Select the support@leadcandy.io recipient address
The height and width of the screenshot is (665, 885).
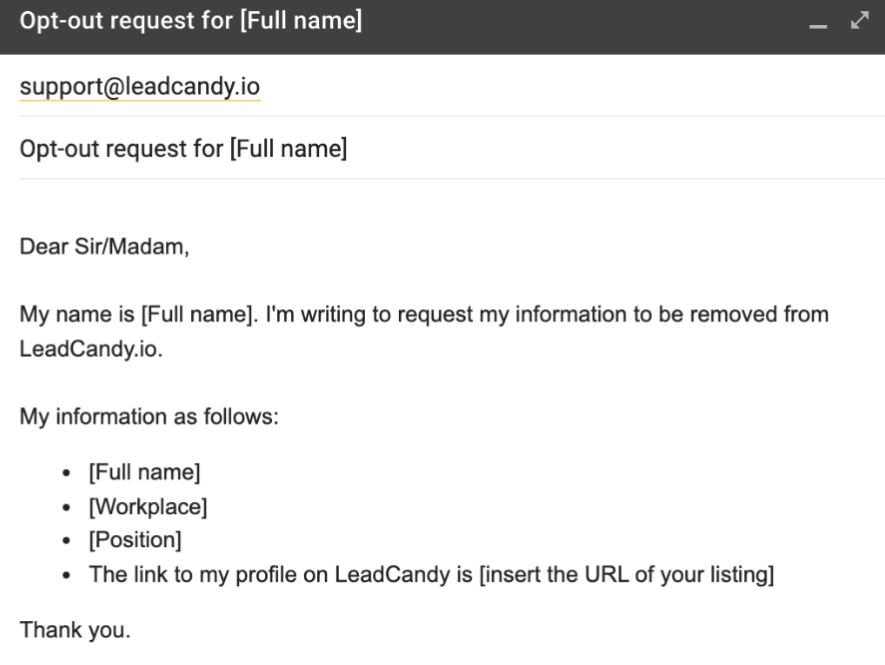139,86
